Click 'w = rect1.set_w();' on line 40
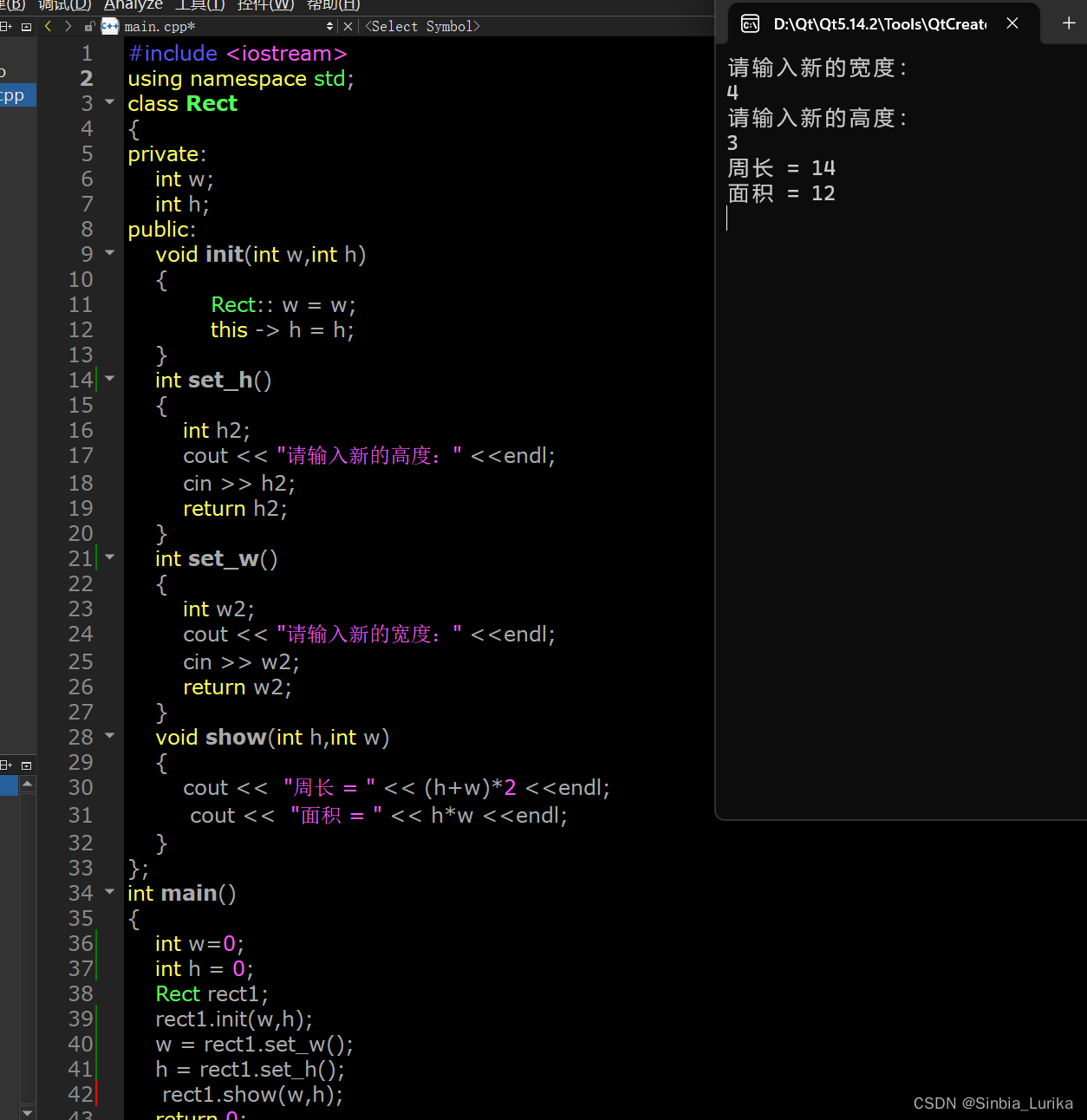 coord(255,1045)
